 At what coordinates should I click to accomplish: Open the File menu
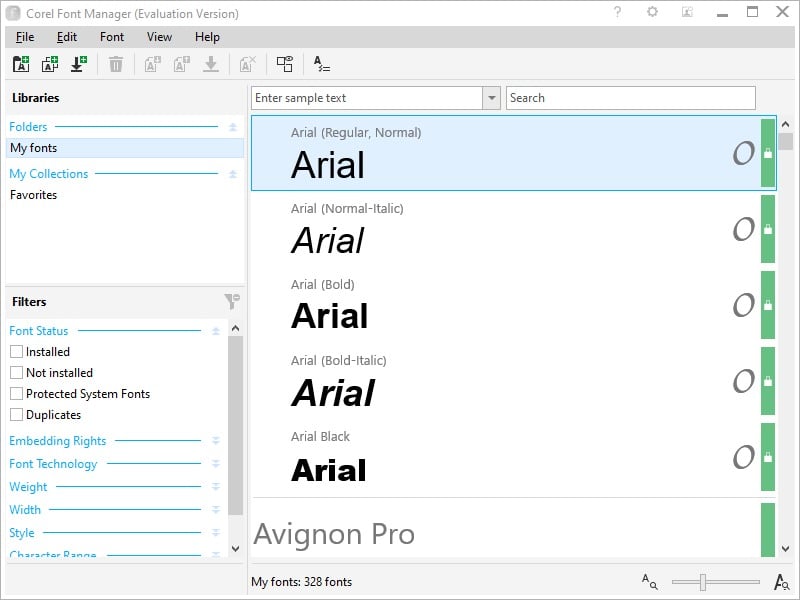[25, 37]
